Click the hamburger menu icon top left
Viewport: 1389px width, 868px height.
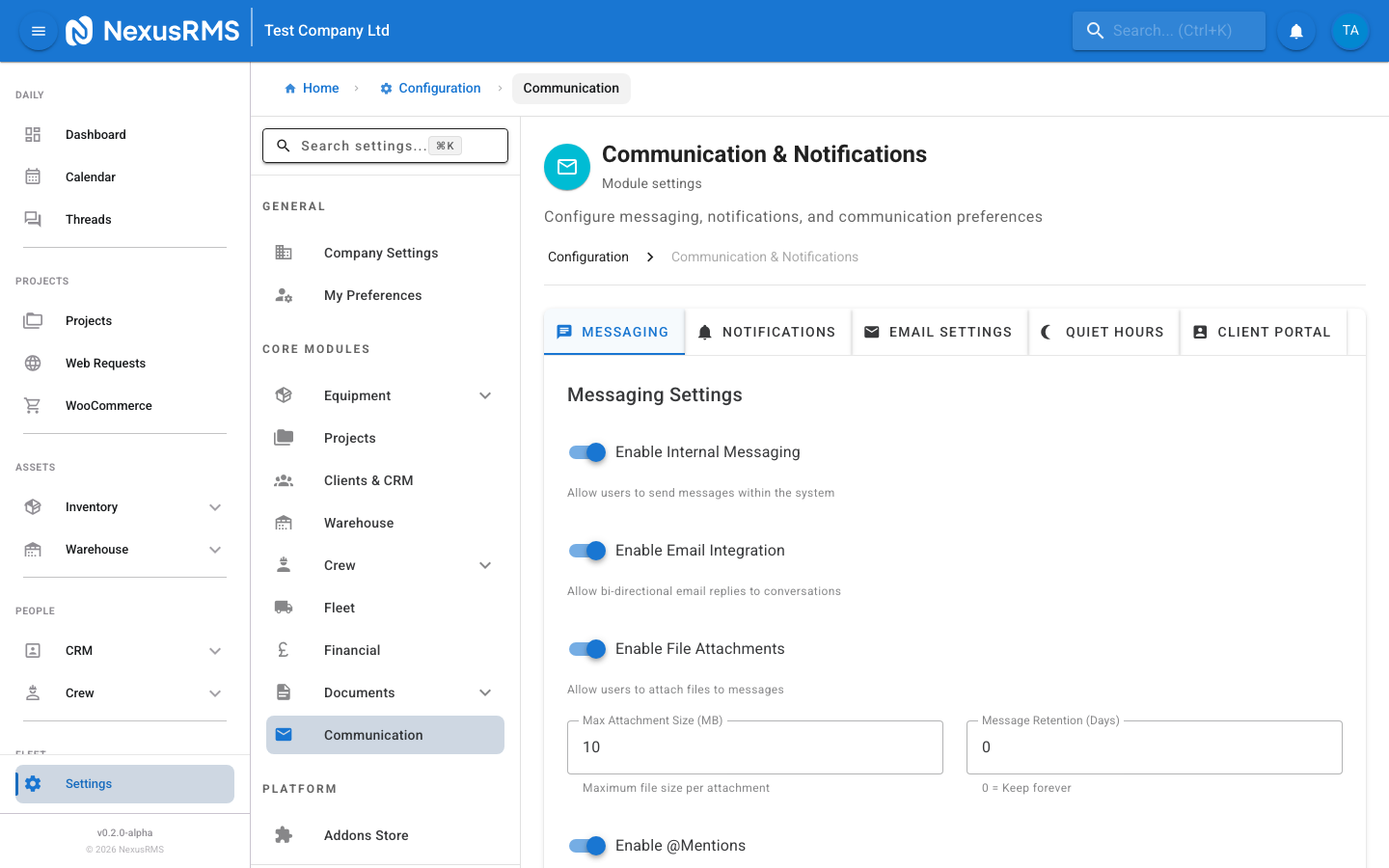tap(38, 30)
